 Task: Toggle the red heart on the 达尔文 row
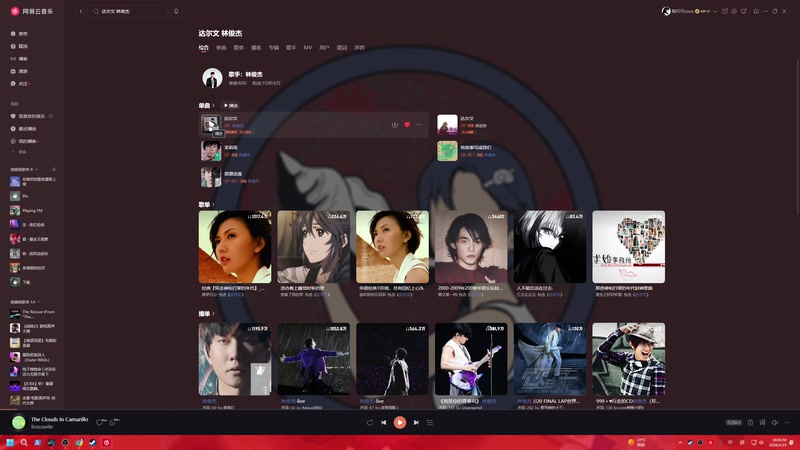(407, 124)
